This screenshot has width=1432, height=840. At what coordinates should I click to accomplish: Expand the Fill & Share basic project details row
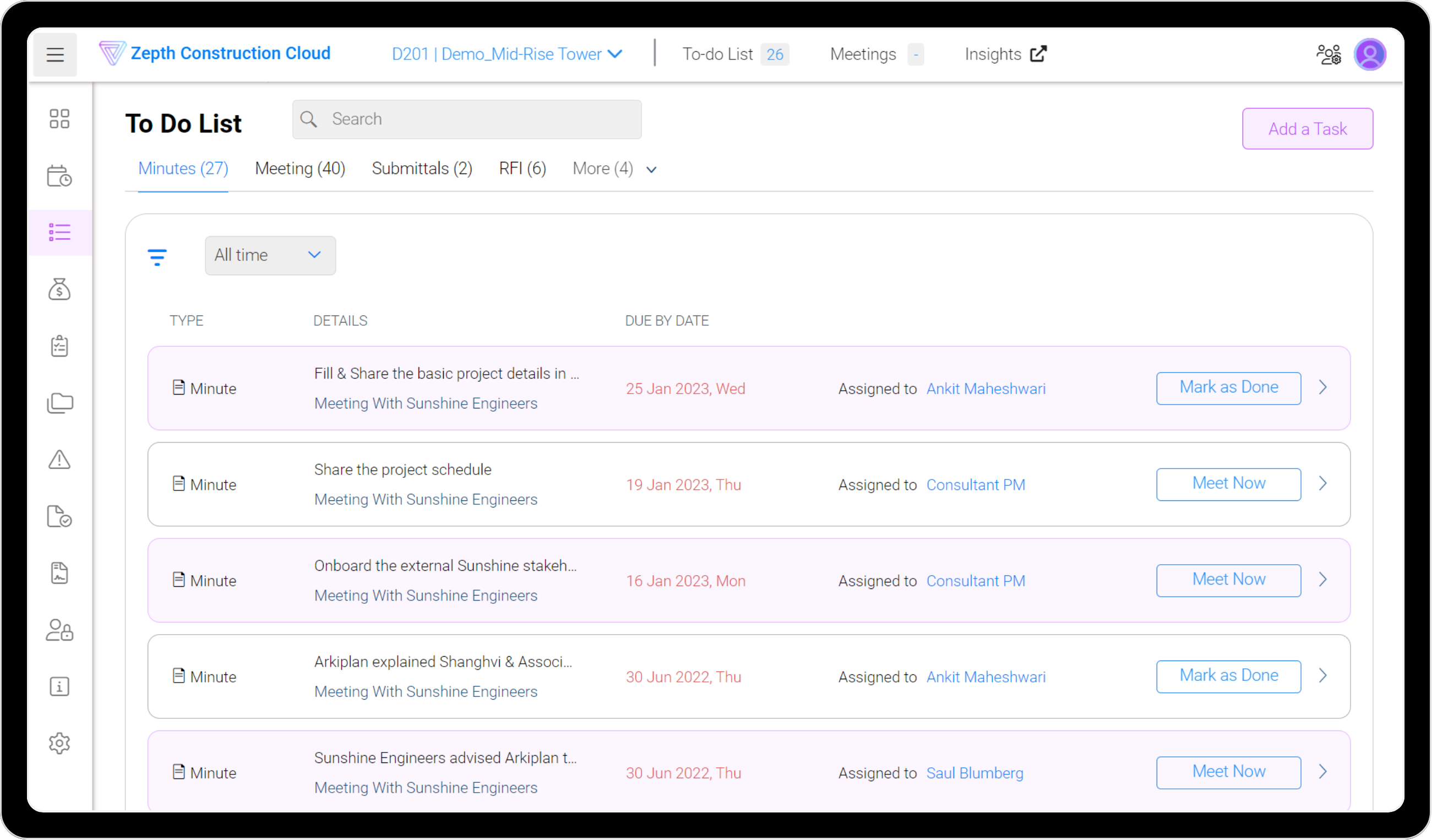pos(1323,388)
